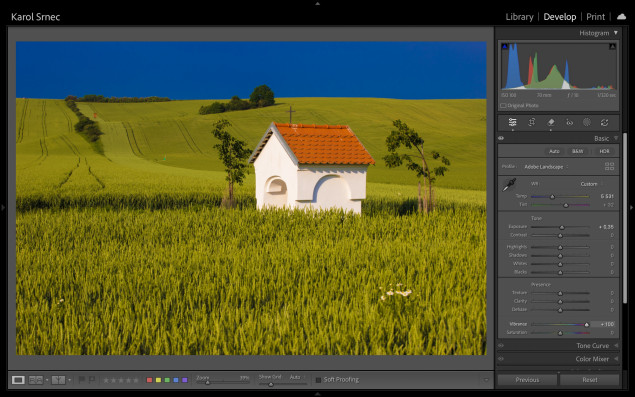Viewport: 635px width, 397px height.
Task: Toggle Basic panel visibility eye
Action: tap(501, 139)
